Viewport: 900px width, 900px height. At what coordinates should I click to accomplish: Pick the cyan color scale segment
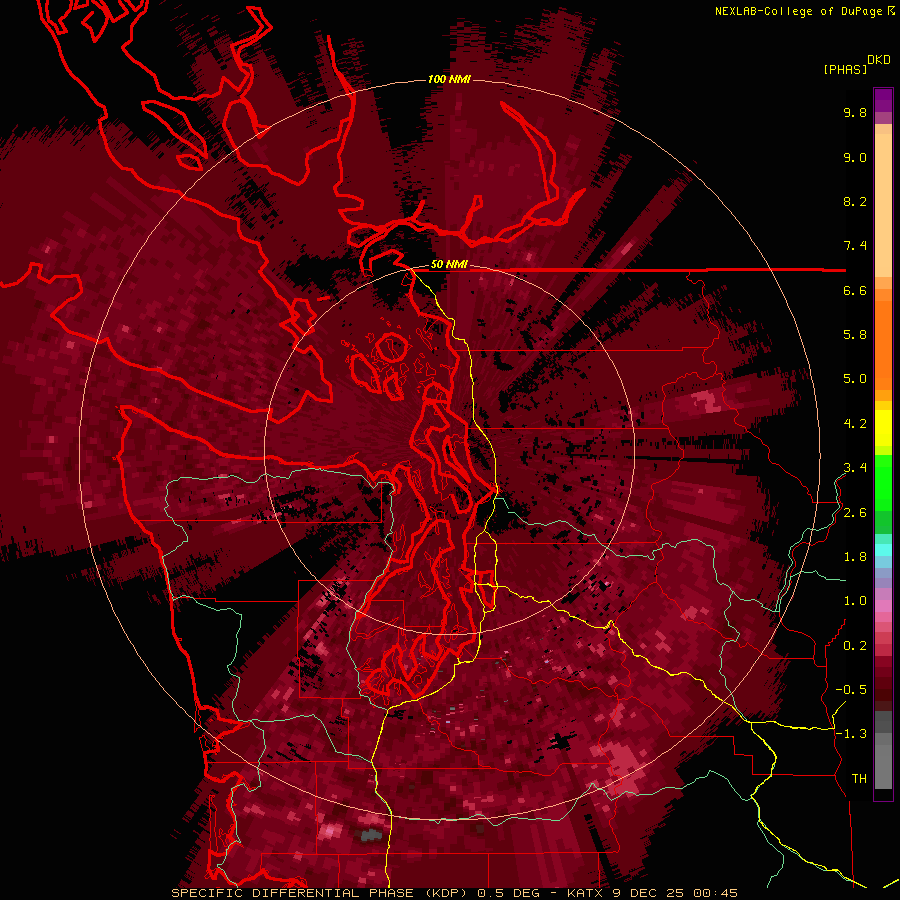click(883, 549)
